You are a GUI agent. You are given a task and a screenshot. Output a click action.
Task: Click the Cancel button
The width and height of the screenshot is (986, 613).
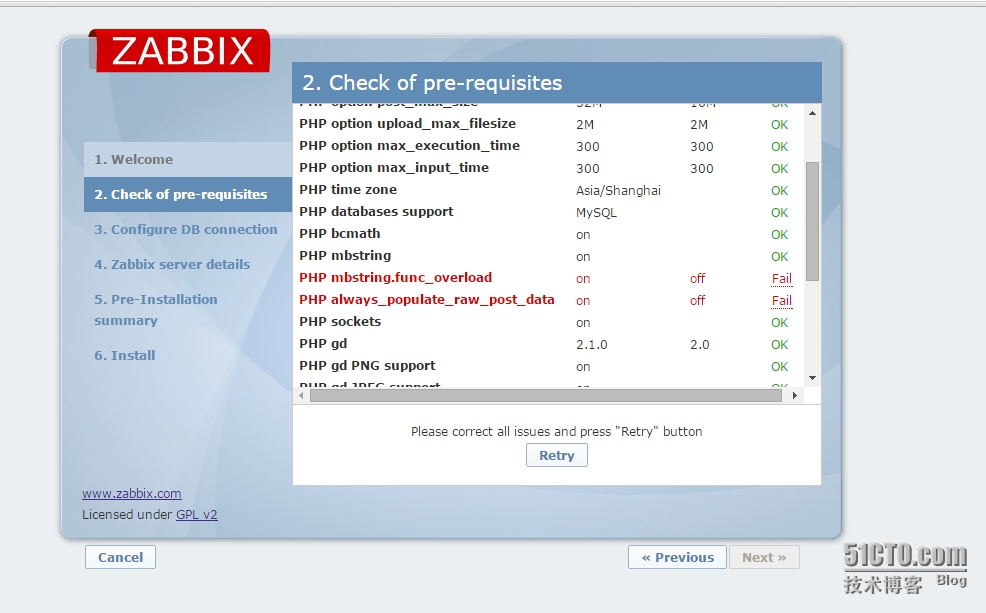(x=120, y=557)
